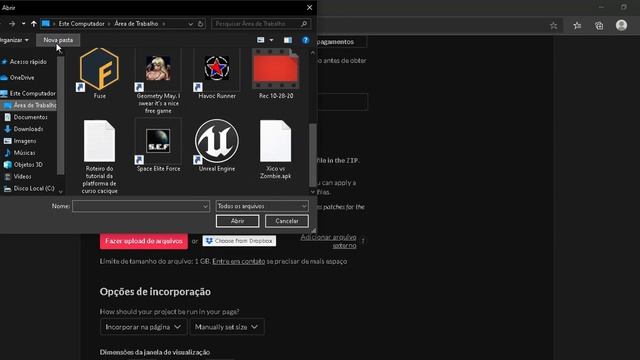Open the view options dropdown arrow
The height and width of the screenshot is (360, 640).
pyautogui.click(x=271, y=40)
